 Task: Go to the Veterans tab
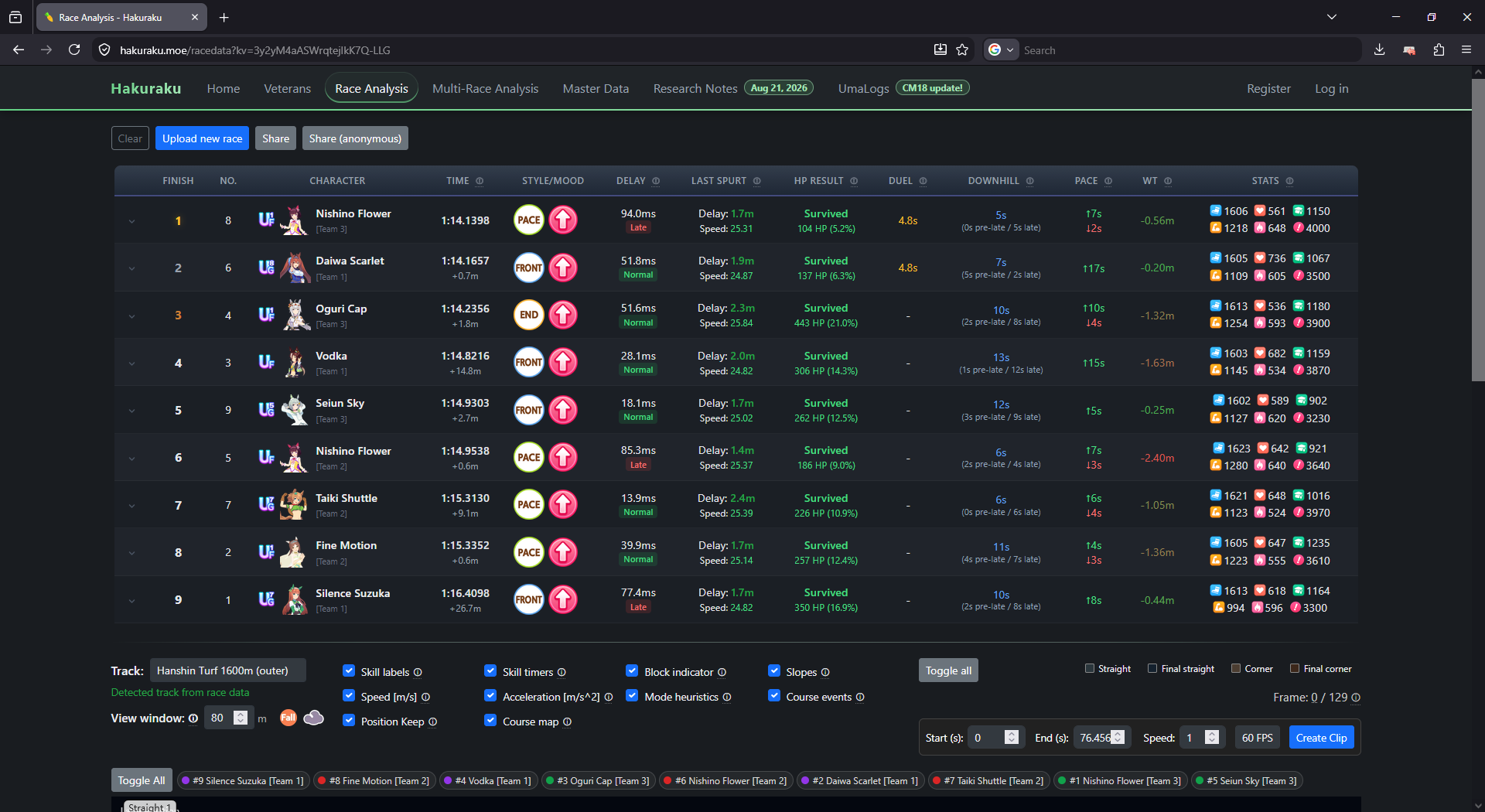288,88
